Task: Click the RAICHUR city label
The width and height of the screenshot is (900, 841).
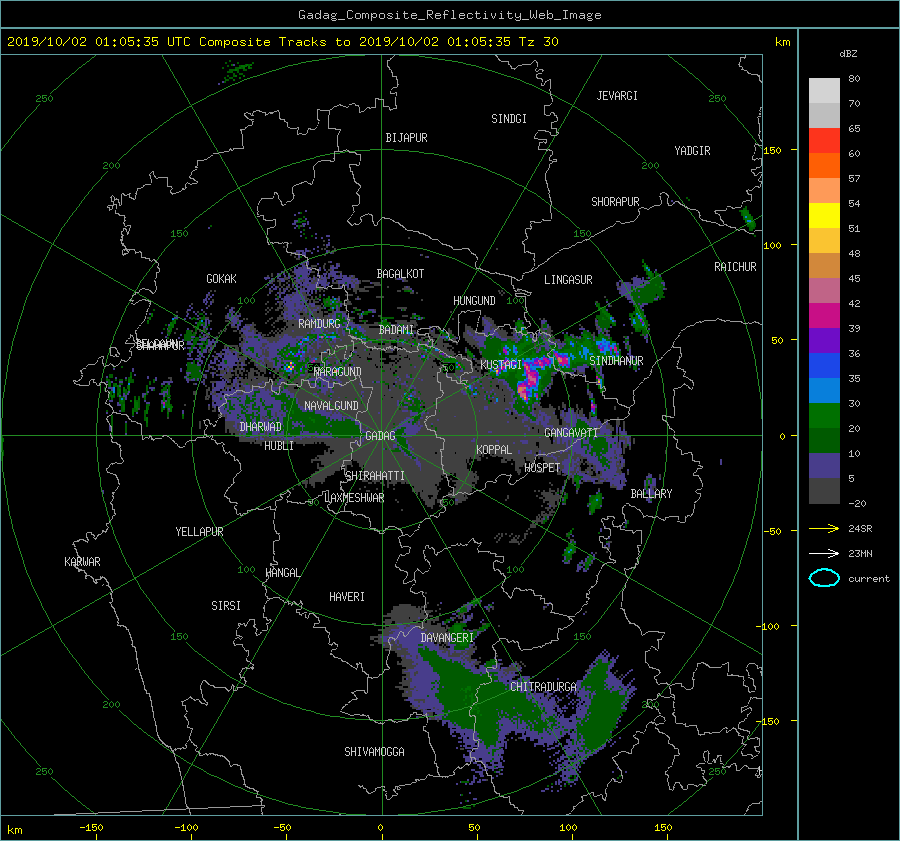Action: pos(735,267)
